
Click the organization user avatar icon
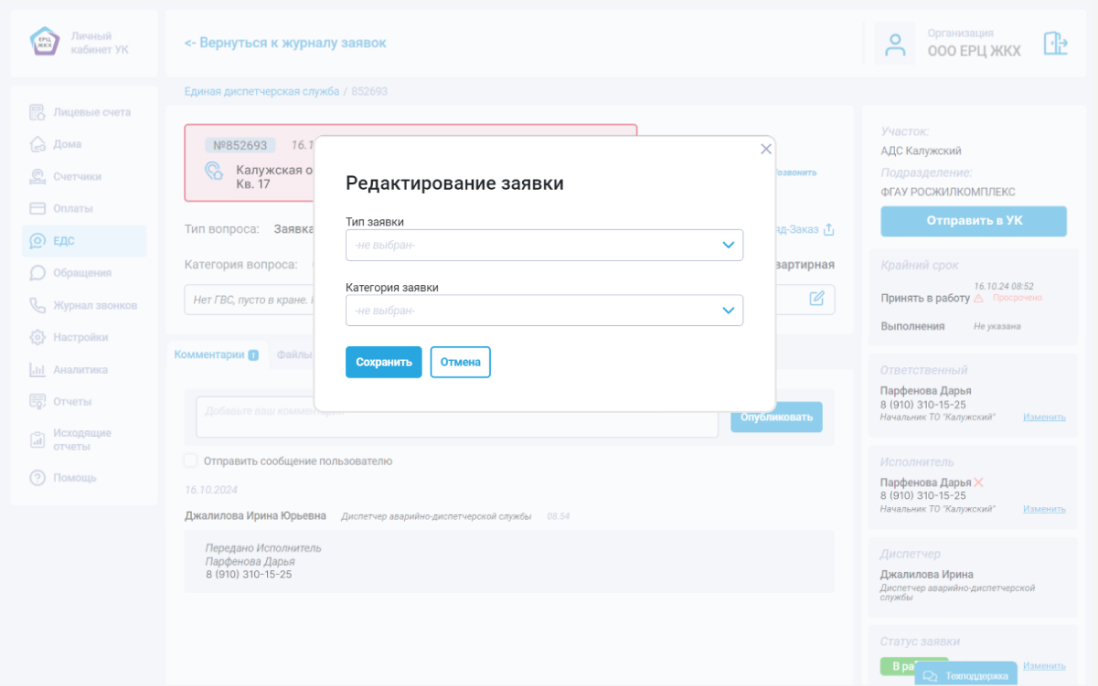point(895,44)
